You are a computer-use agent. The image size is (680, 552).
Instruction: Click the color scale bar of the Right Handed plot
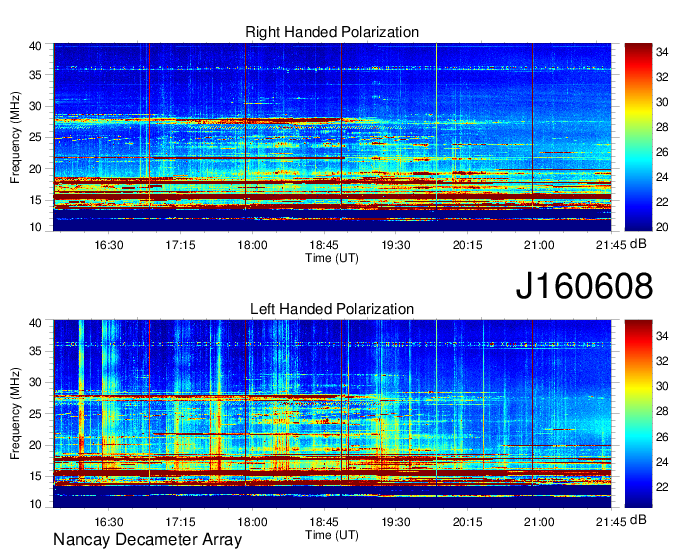638,137
